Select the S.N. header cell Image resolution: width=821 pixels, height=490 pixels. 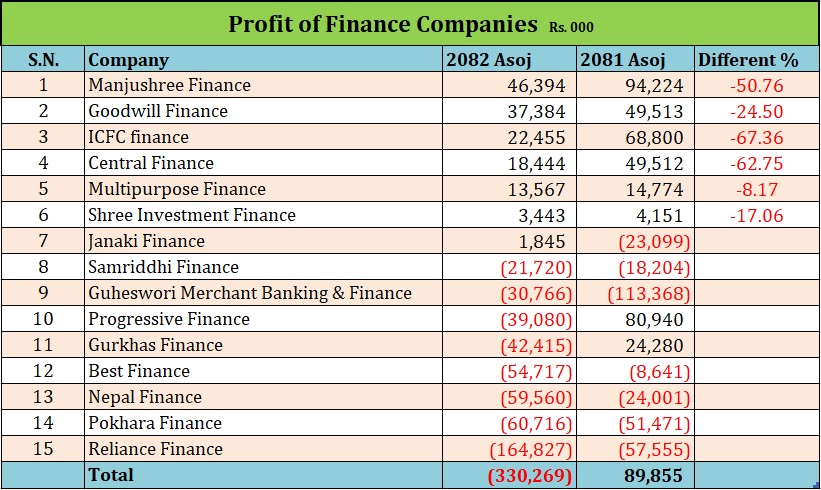[43, 60]
